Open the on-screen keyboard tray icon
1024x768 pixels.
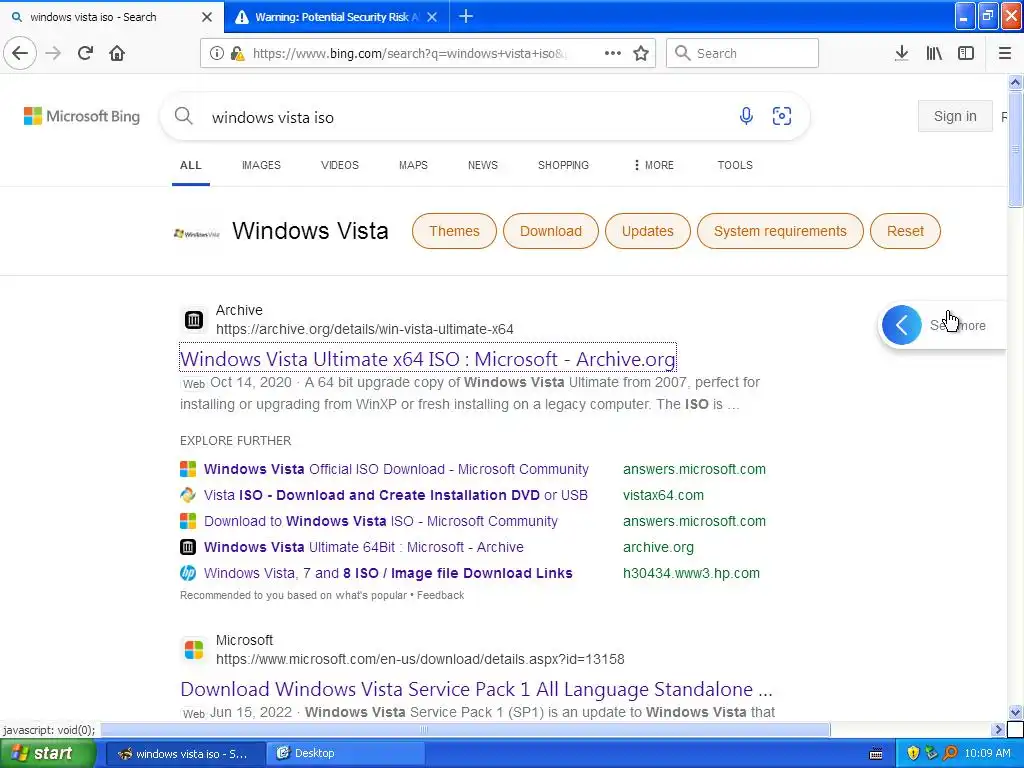point(876,754)
